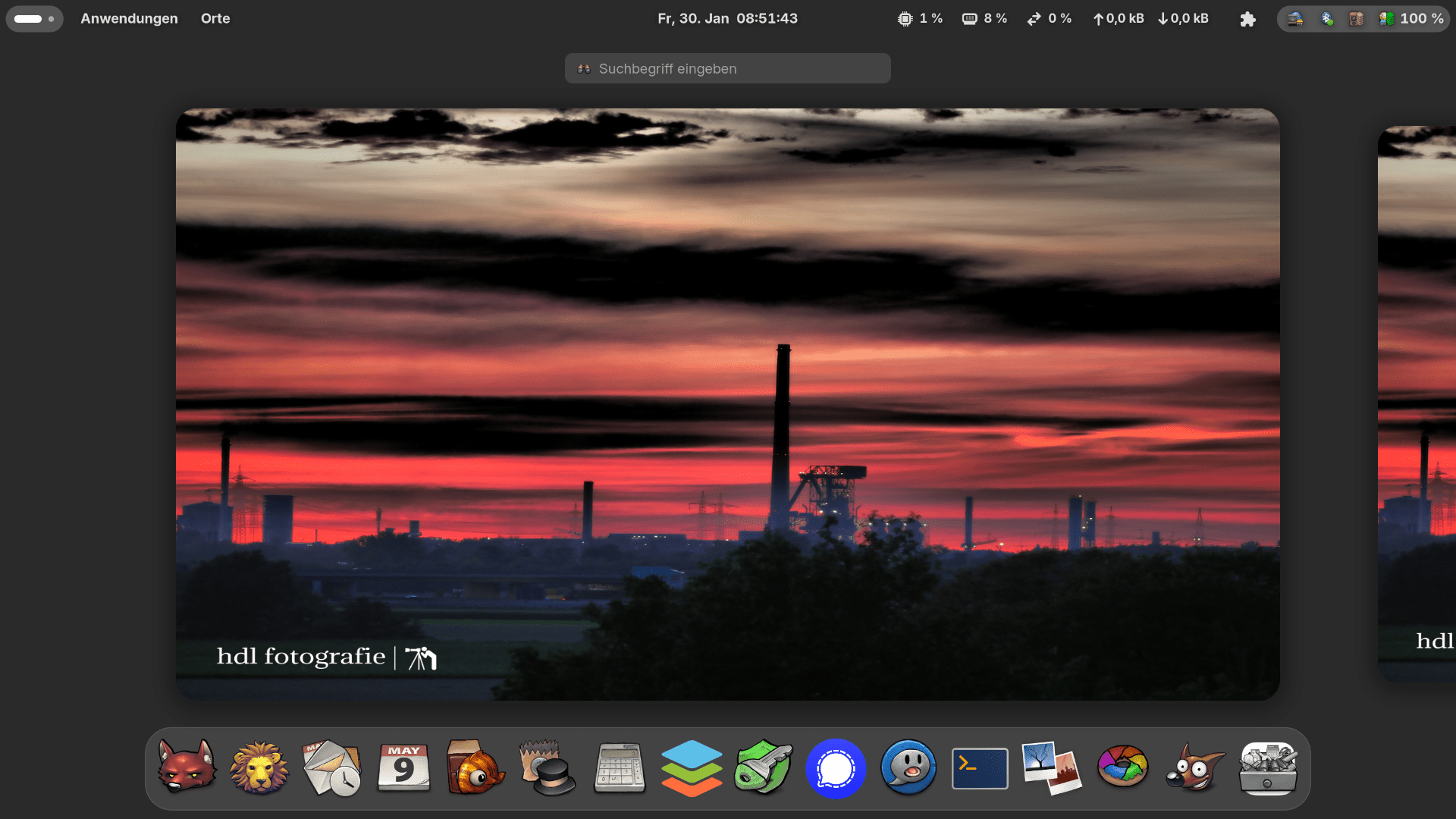Open the mail envelope with clock app

pyautogui.click(x=331, y=767)
